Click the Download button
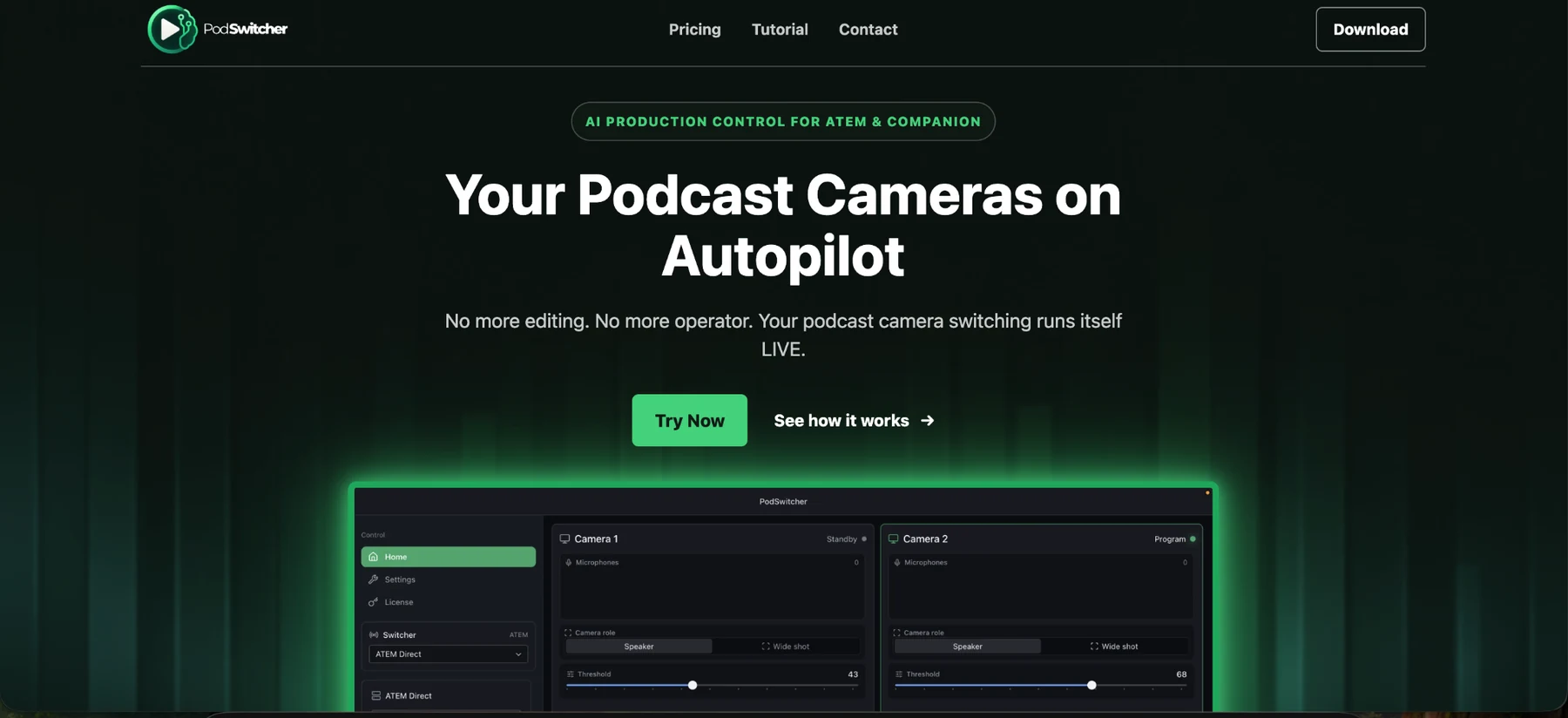Screen dimensions: 1568x718 click(x=1370, y=30)
